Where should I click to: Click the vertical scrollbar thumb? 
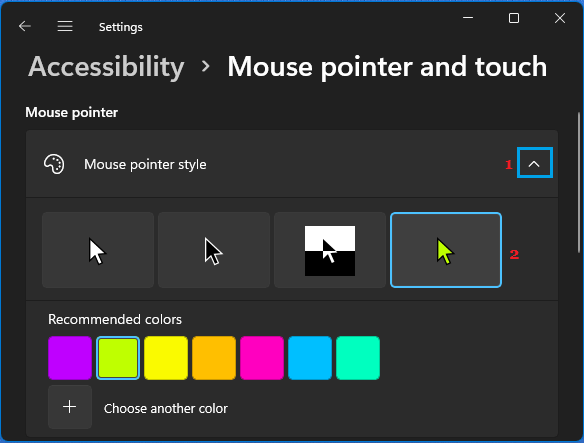[579, 183]
